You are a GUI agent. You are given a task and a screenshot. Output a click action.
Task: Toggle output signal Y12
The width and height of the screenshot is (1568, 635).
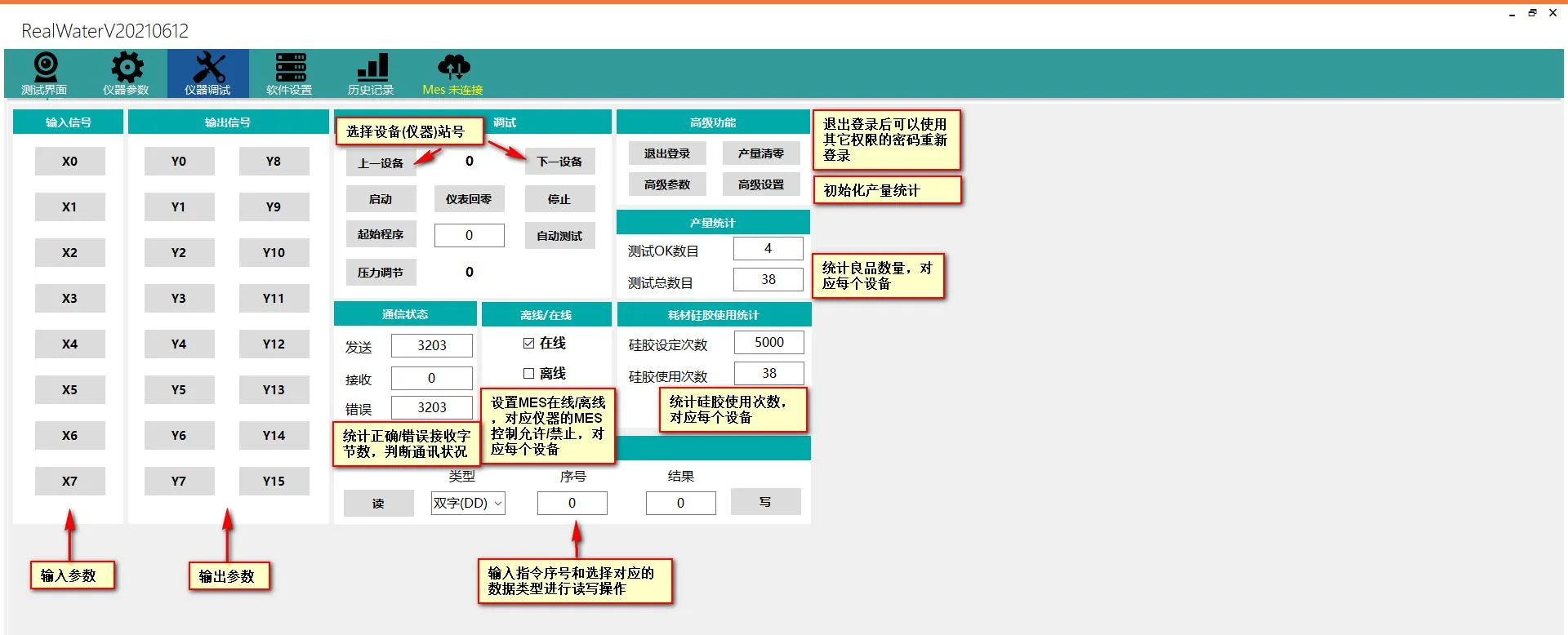point(274,344)
